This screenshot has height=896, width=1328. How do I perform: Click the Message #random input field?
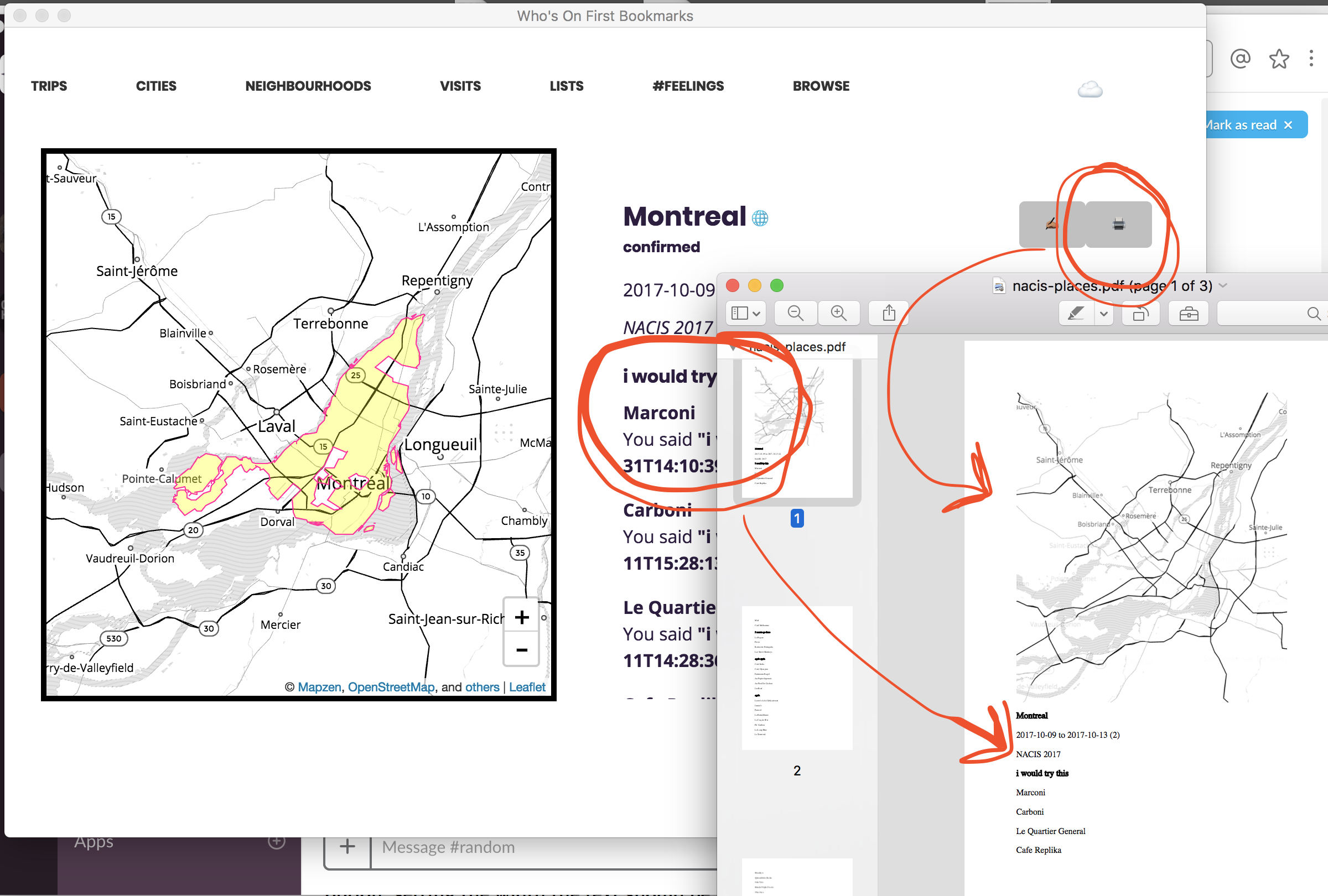coord(543,847)
